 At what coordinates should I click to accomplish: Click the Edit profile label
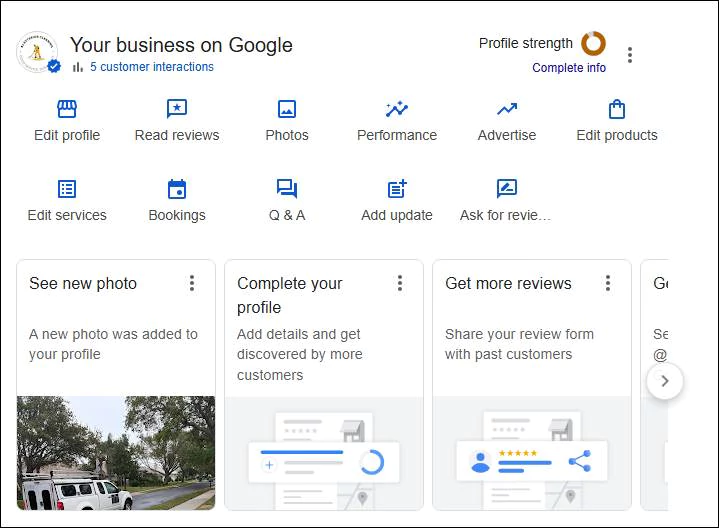[67, 135]
